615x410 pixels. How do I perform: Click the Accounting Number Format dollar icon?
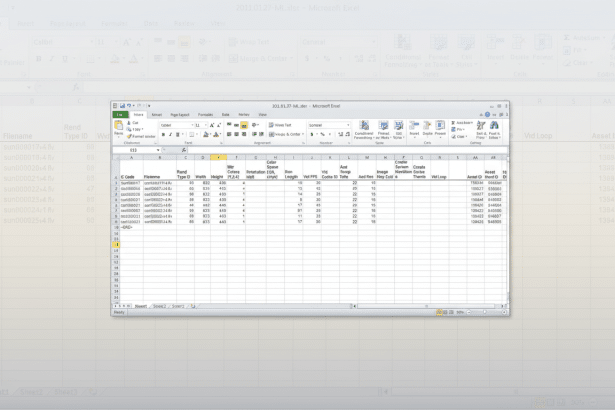(312, 135)
